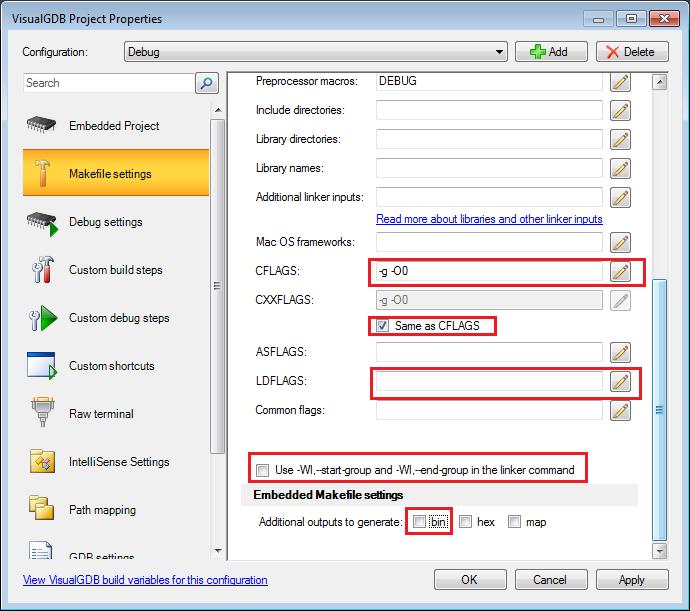Viewport: 690px width, 611px height.
Task: Open the Configuration dropdown
Action: pos(316,52)
